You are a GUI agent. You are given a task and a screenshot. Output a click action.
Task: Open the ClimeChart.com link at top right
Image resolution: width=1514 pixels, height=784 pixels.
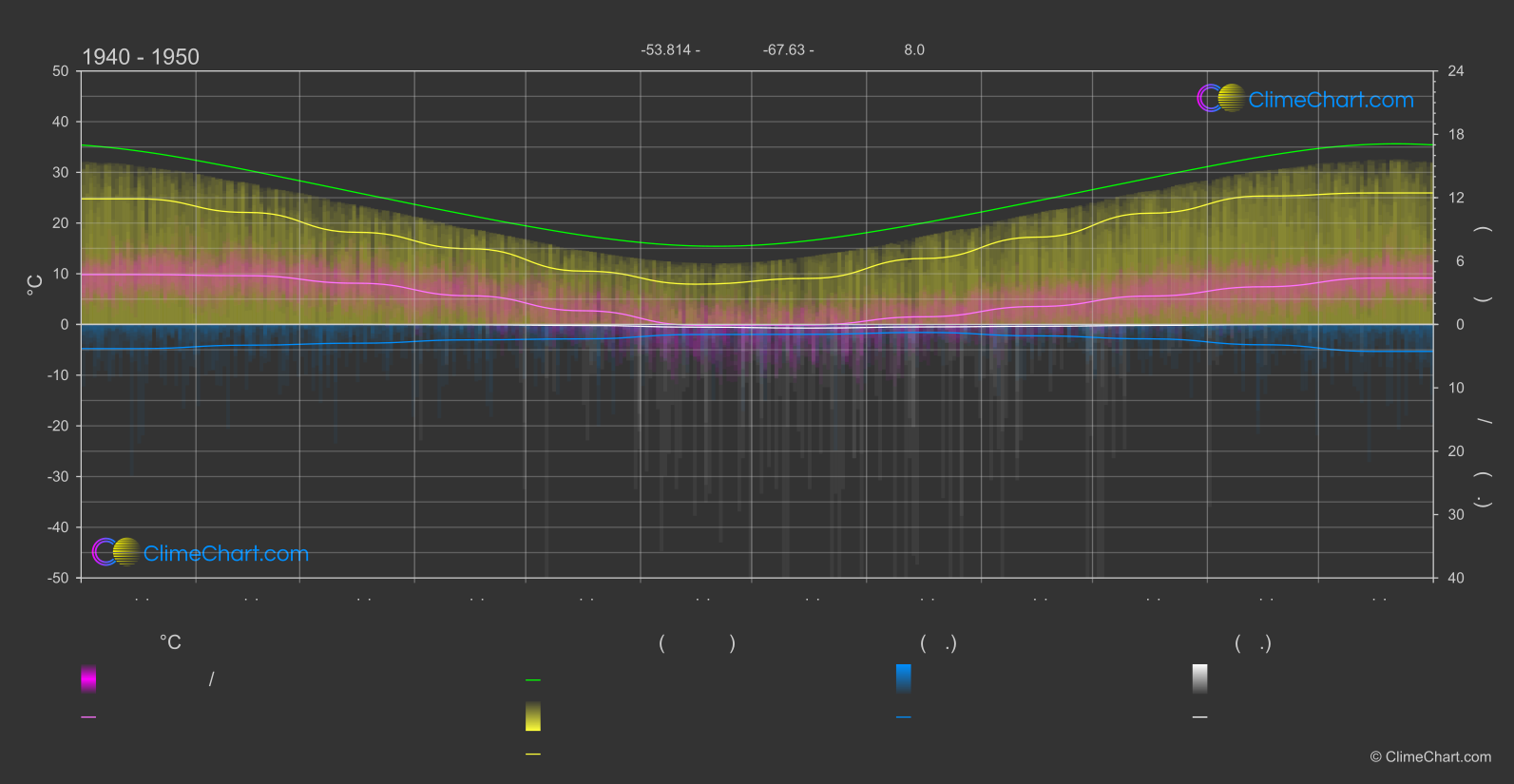point(1331,100)
